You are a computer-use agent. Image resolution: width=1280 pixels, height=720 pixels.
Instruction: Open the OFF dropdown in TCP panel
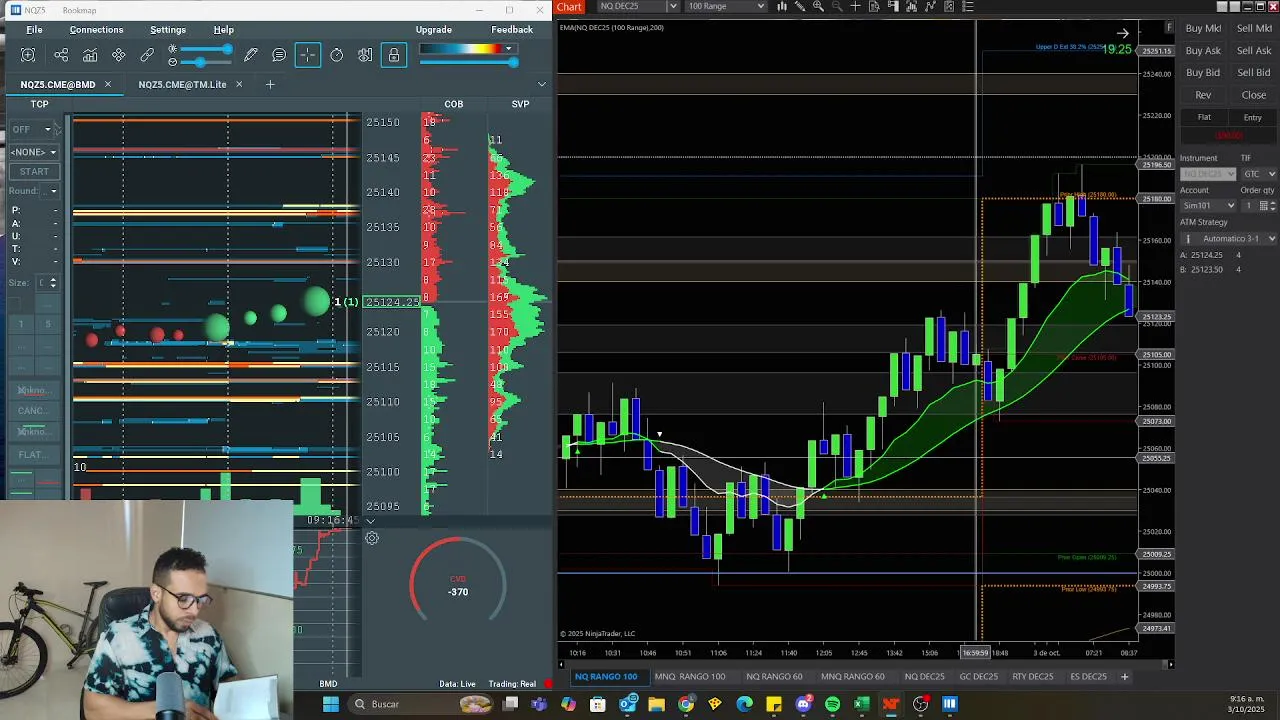[x=32, y=129]
